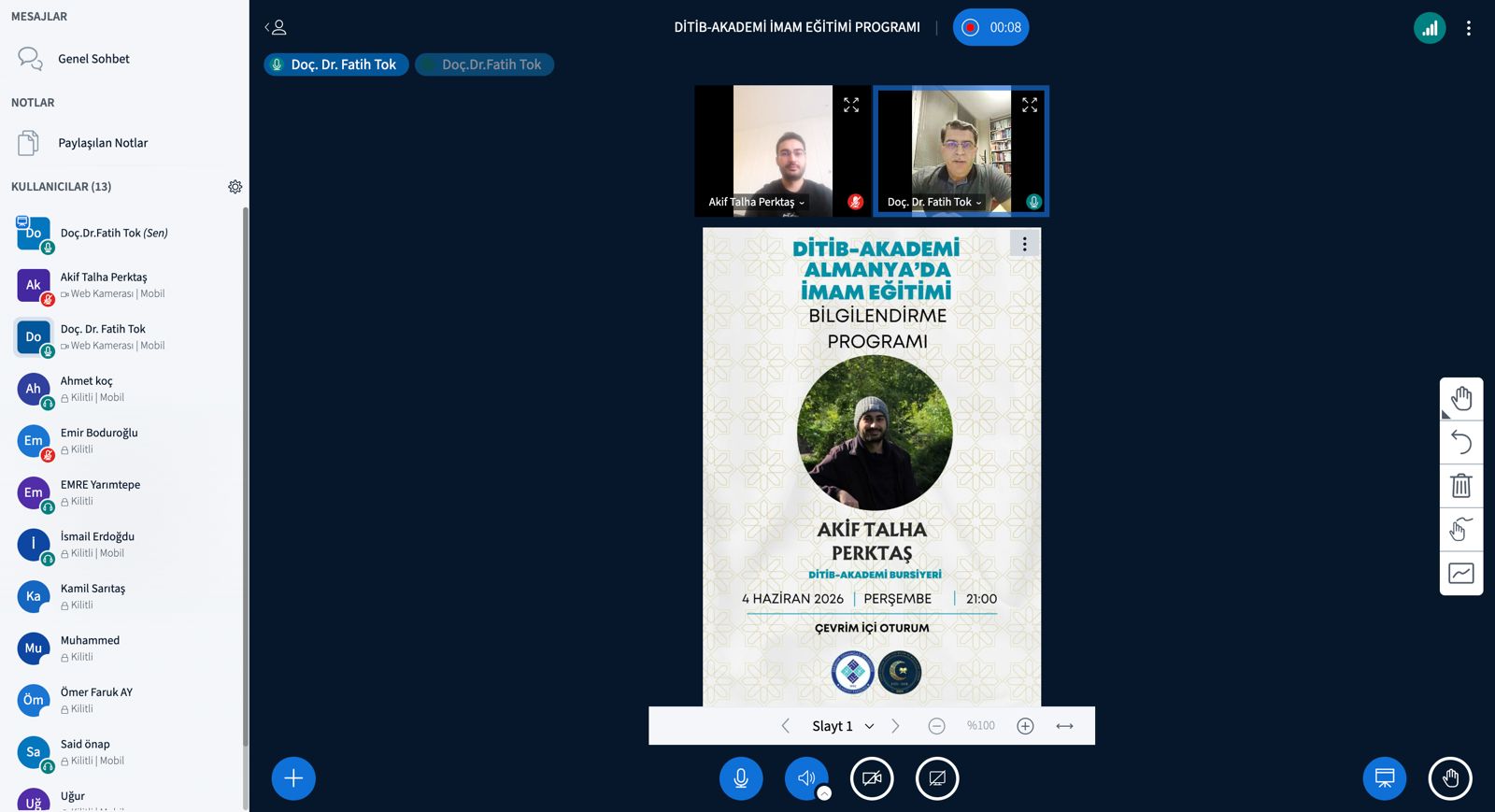Open audio device options small arrow
Screen dimensions: 1495x812
pos(824,793)
